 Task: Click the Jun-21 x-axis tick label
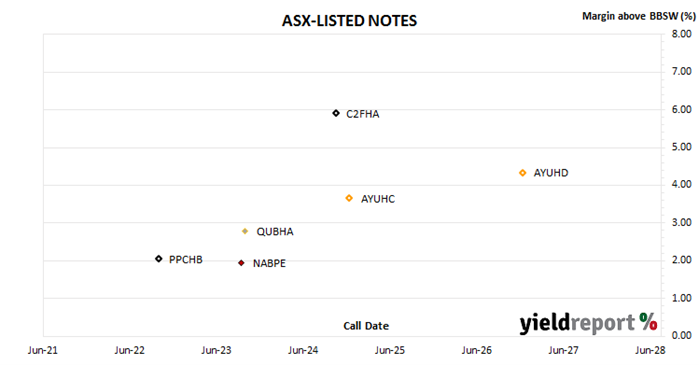tap(43, 350)
